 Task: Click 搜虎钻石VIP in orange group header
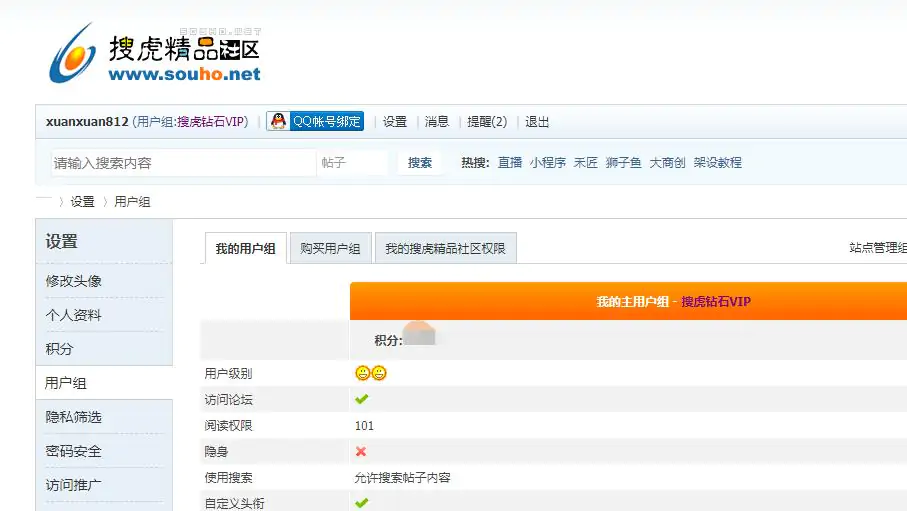point(716,302)
